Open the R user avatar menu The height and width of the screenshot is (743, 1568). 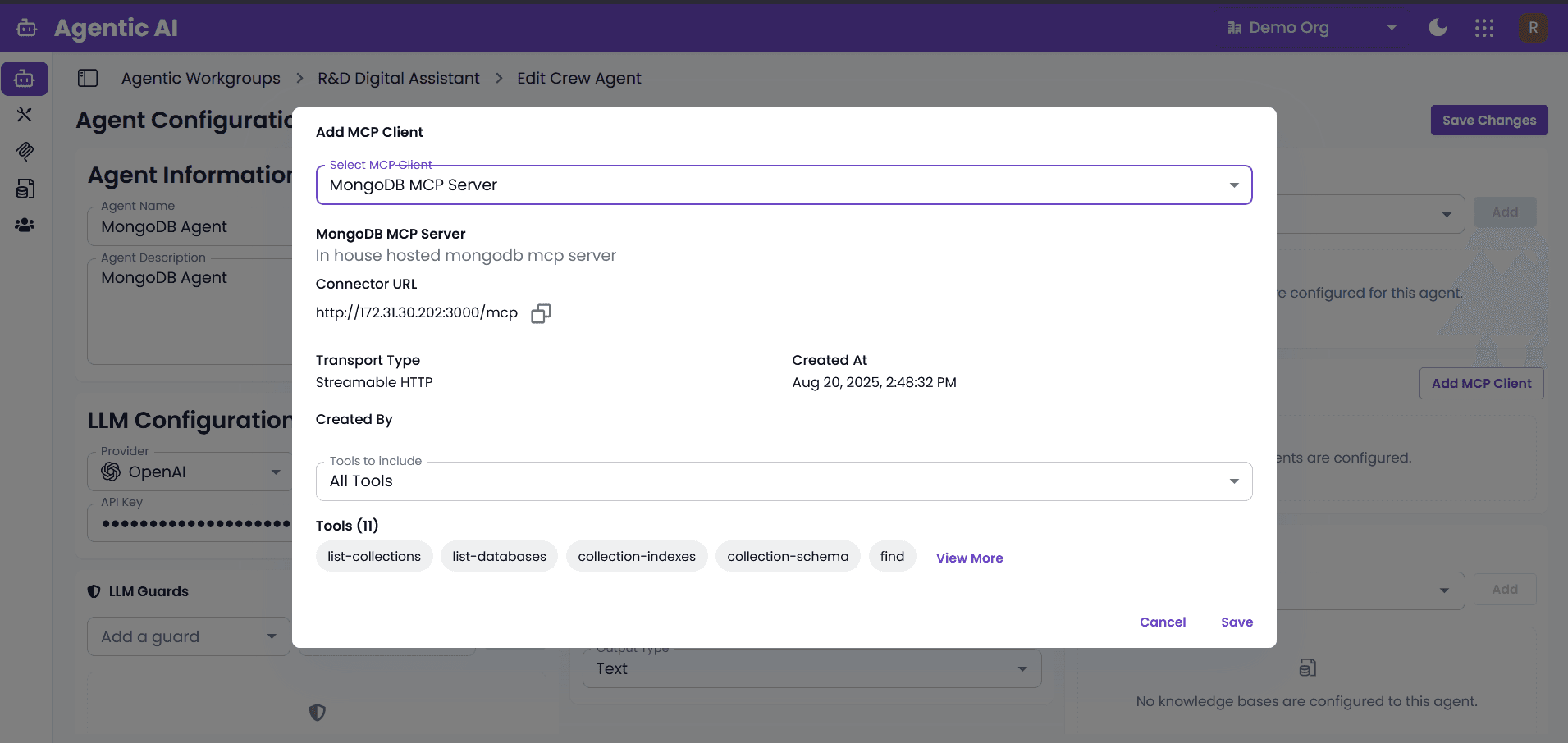(x=1533, y=27)
